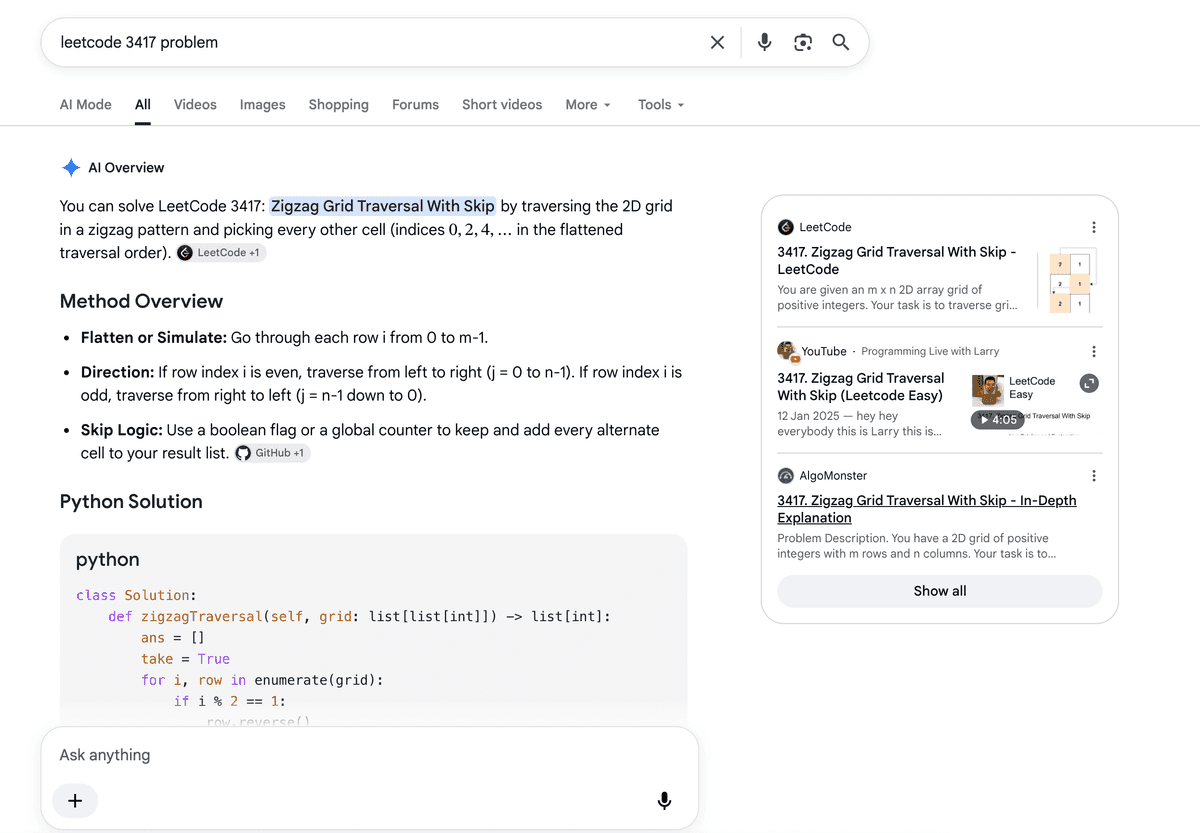Click the '12 Jan 2025' video snippet
Screen dimensions: 1200x833
pos(859,424)
